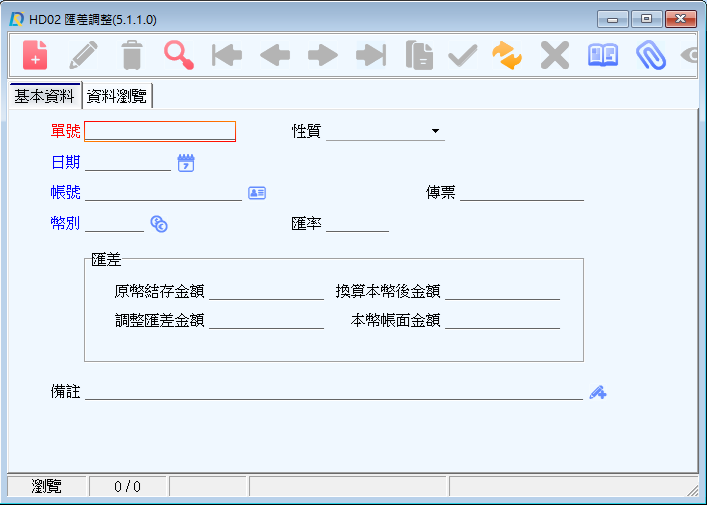Open the calendar picker next to 日期
The width and height of the screenshot is (707, 505).
186,163
